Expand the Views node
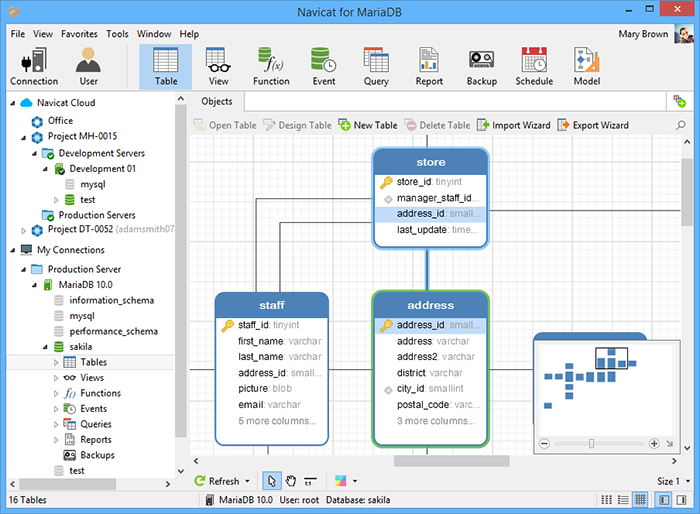 56,378
